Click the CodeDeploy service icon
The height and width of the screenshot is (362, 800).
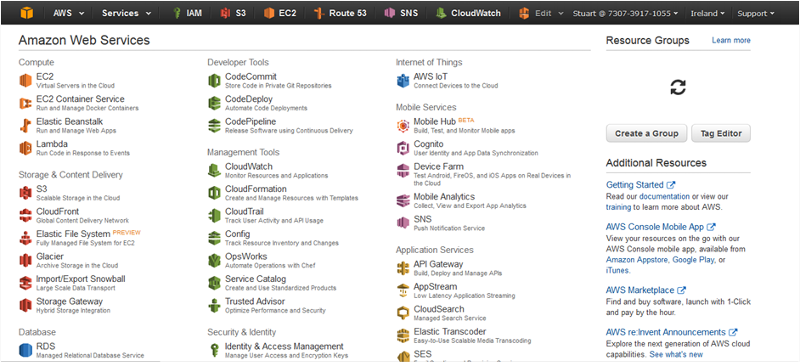(x=214, y=103)
